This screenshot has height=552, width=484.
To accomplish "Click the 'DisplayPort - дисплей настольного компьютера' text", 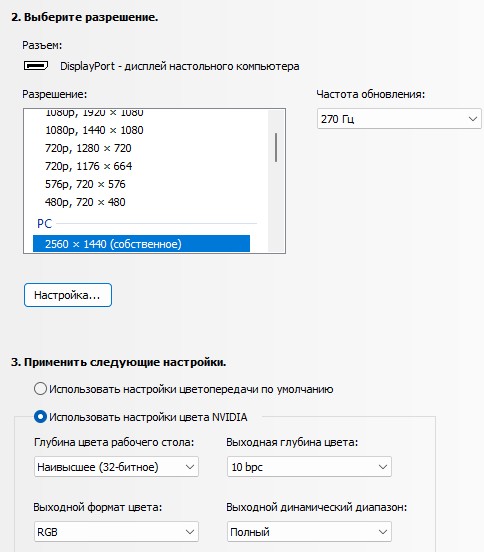I will tap(180, 66).
